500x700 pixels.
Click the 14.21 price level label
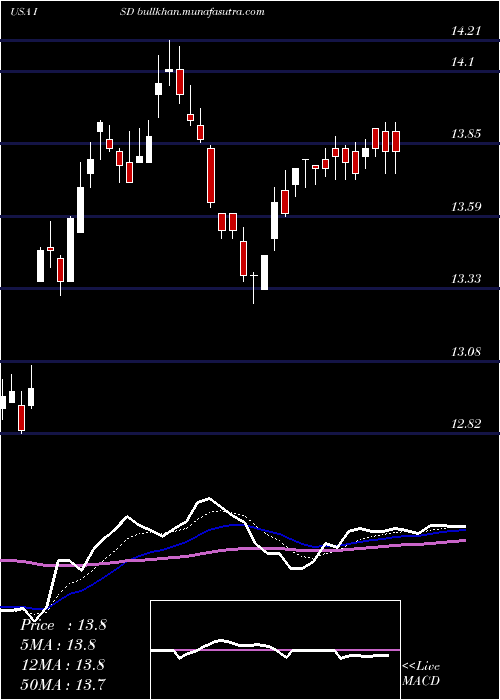(x=466, y=31)
